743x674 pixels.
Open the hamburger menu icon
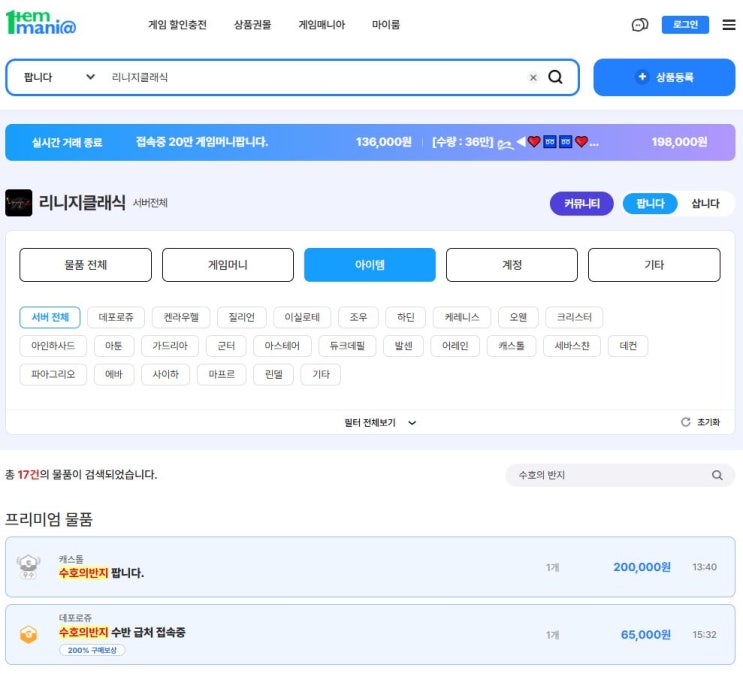coord(729,25)
